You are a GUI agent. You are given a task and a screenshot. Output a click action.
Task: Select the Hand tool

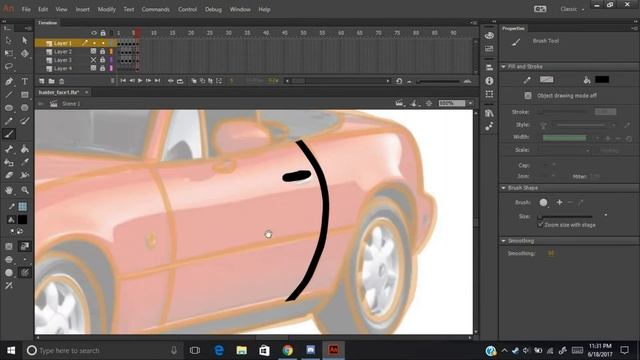point(9,190)
